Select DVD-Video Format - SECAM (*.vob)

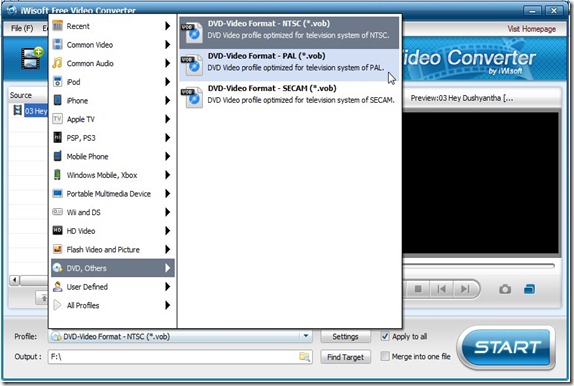pyautogui.click(x=289, y=97)
